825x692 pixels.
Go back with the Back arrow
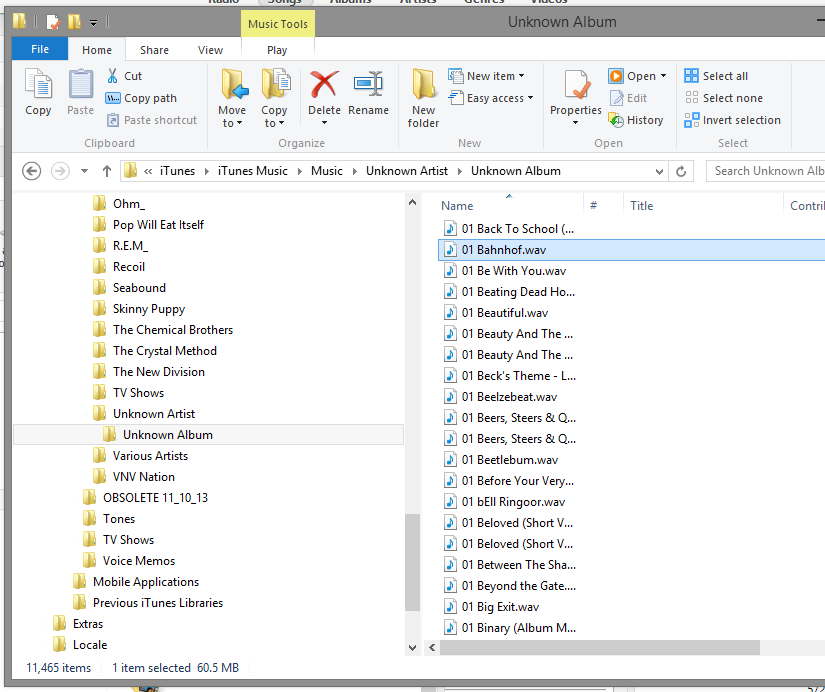32,171
